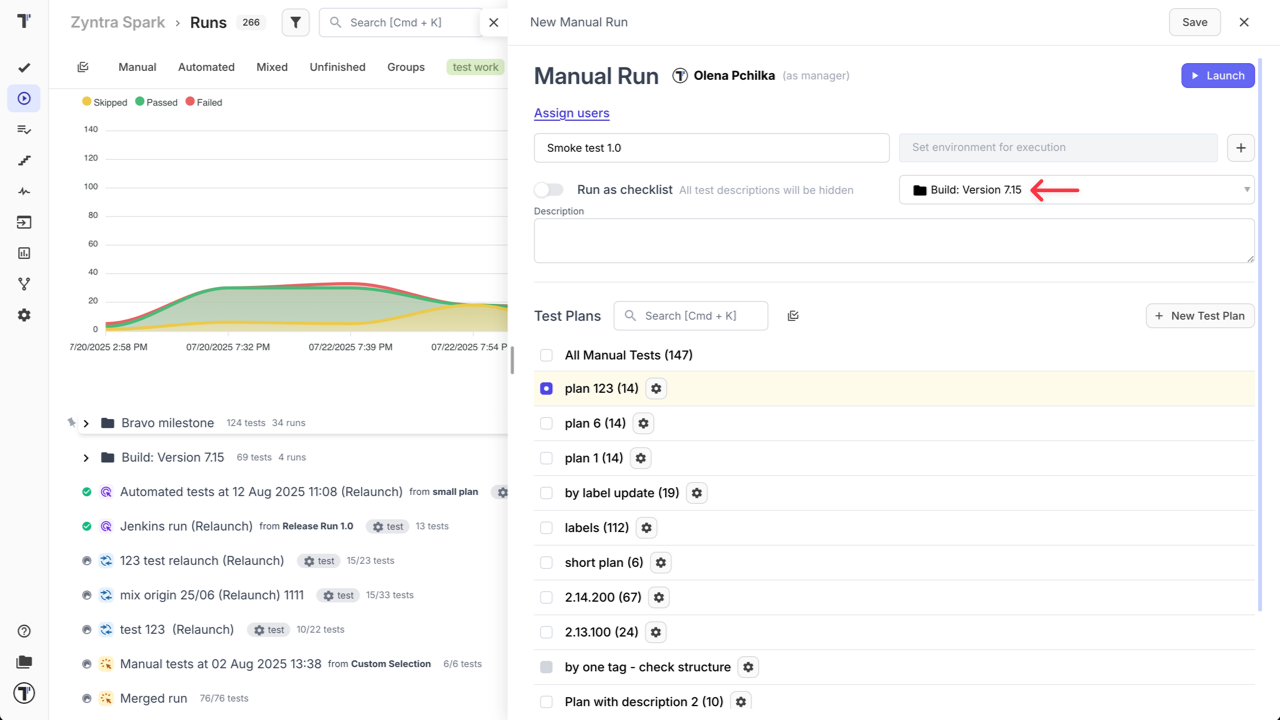Check the labels (112) test plan checkbox
The image size is (1280, 720).
click(x=546, y=527)
